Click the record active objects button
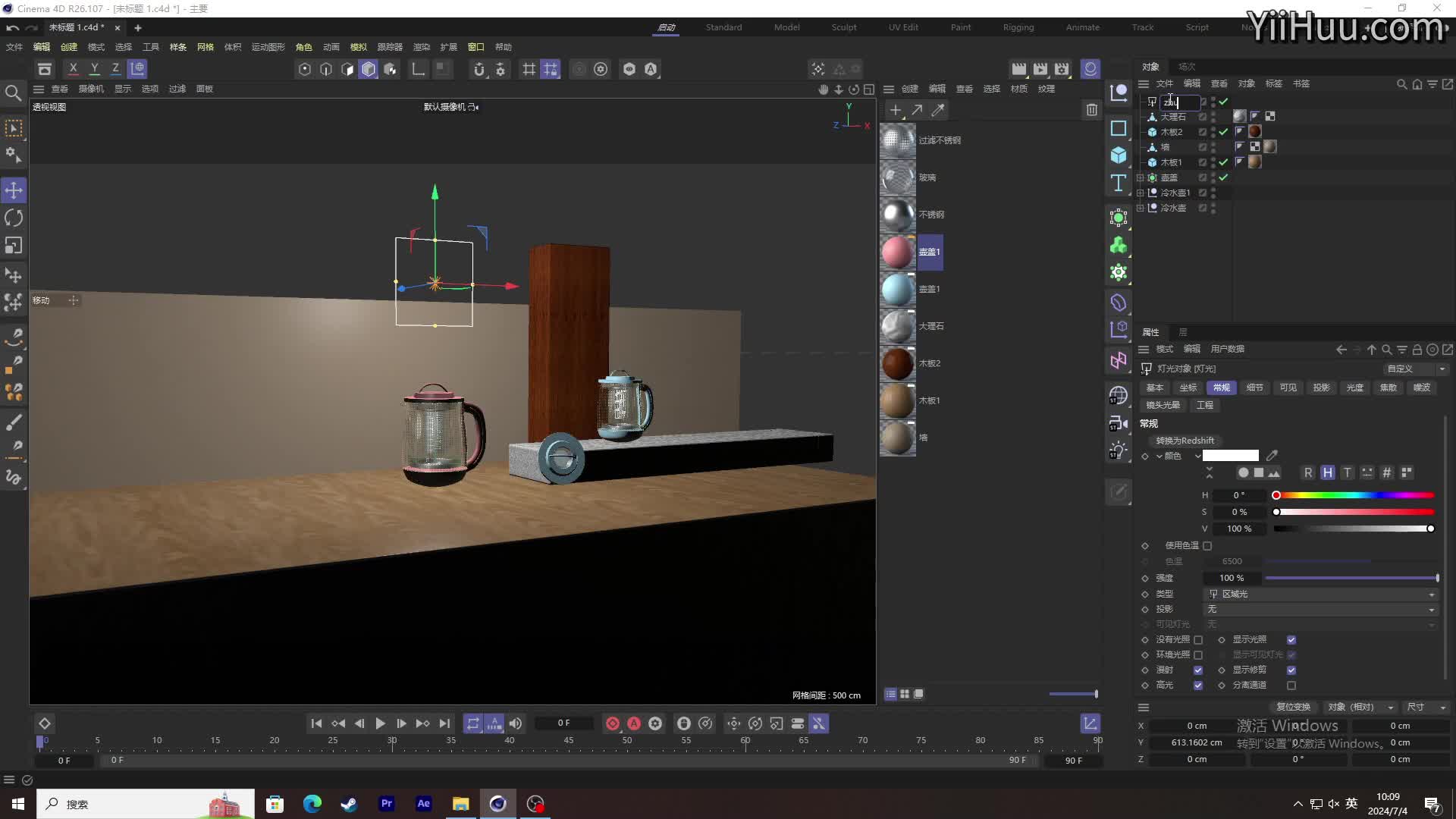The height and width of the screenshot is (819, 1456). click(x=613, y=723)
